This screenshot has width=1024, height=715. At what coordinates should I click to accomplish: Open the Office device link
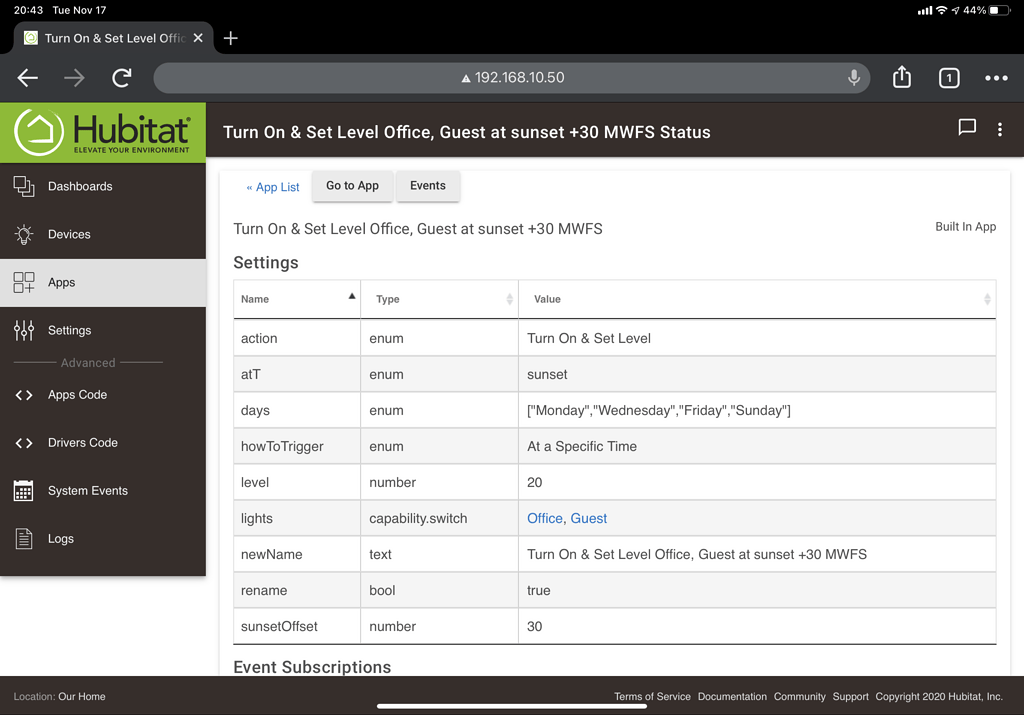click(x=544, y=518)
